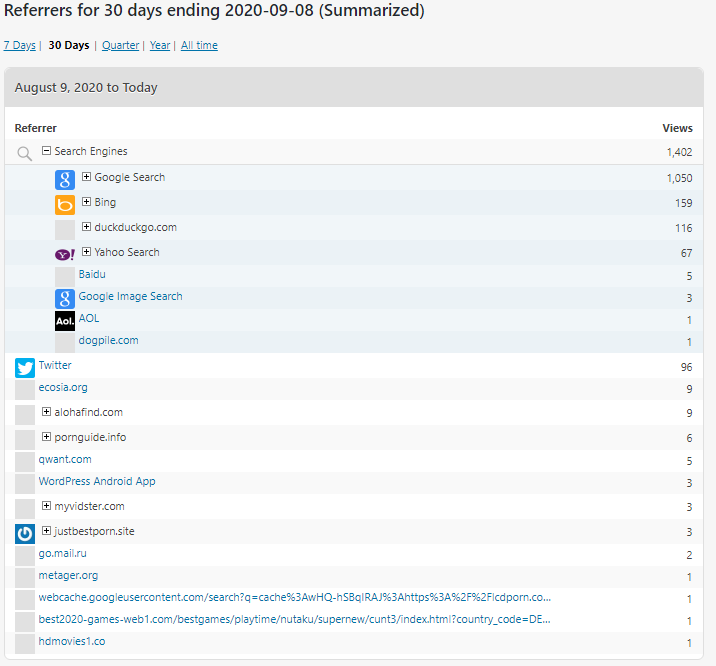Image resolution: width=716 pixels, height=666 pixels.
Task: Click the Bing orange icon
Action: pos(65,205)
